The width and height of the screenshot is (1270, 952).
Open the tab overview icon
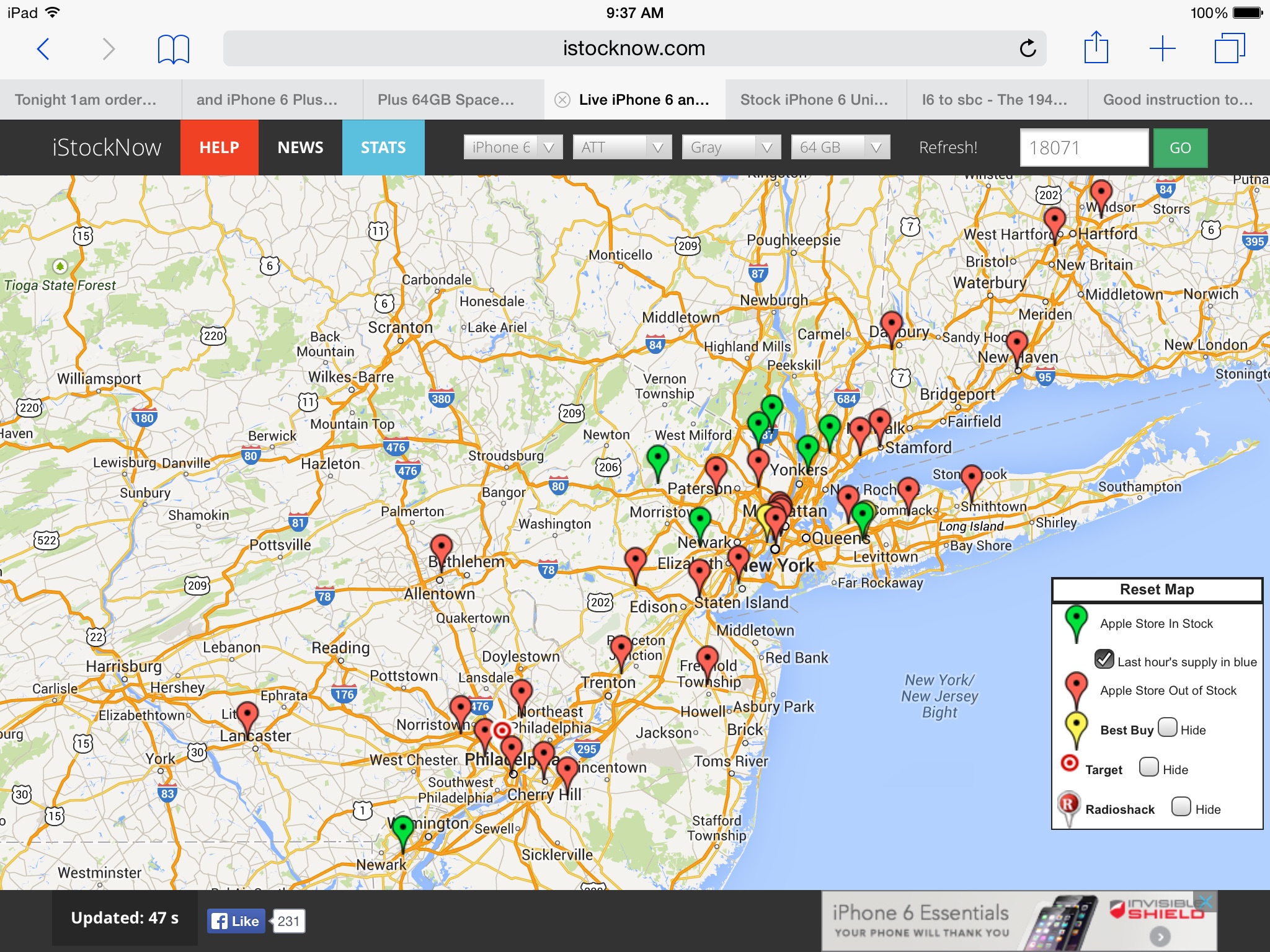click(x=1229, y=48)
